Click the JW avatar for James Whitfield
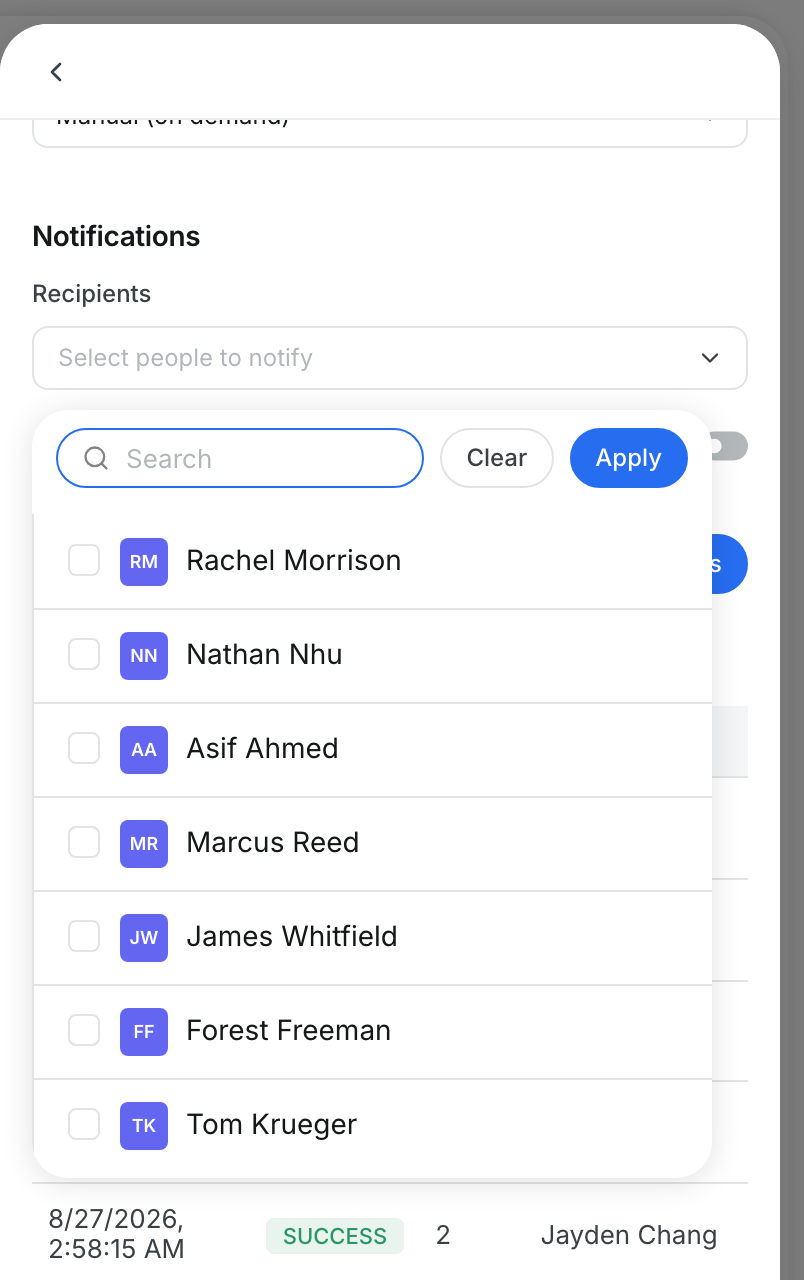 click(x=144, y=938)
